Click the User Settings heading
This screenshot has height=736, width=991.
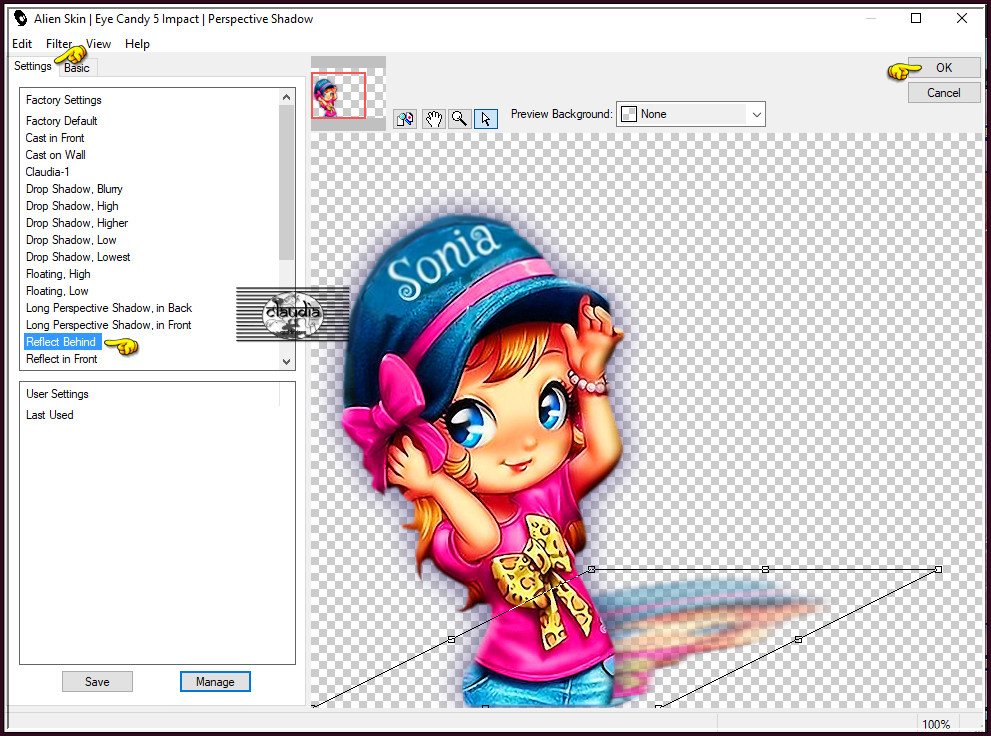coord(58,394)
